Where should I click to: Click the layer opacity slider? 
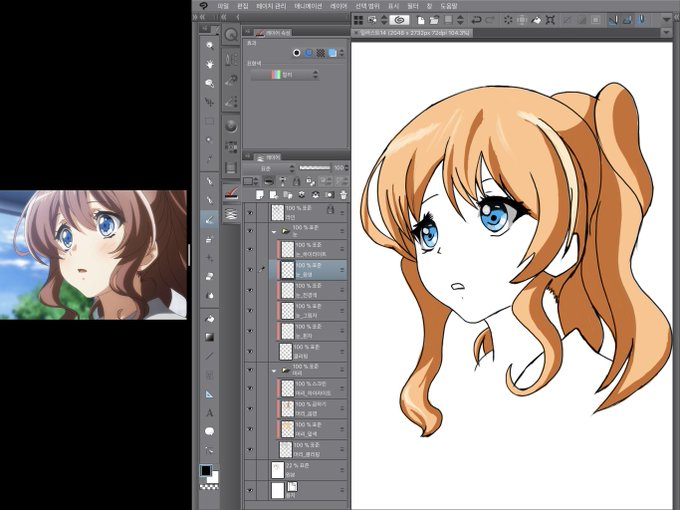[x=315, y=167]
